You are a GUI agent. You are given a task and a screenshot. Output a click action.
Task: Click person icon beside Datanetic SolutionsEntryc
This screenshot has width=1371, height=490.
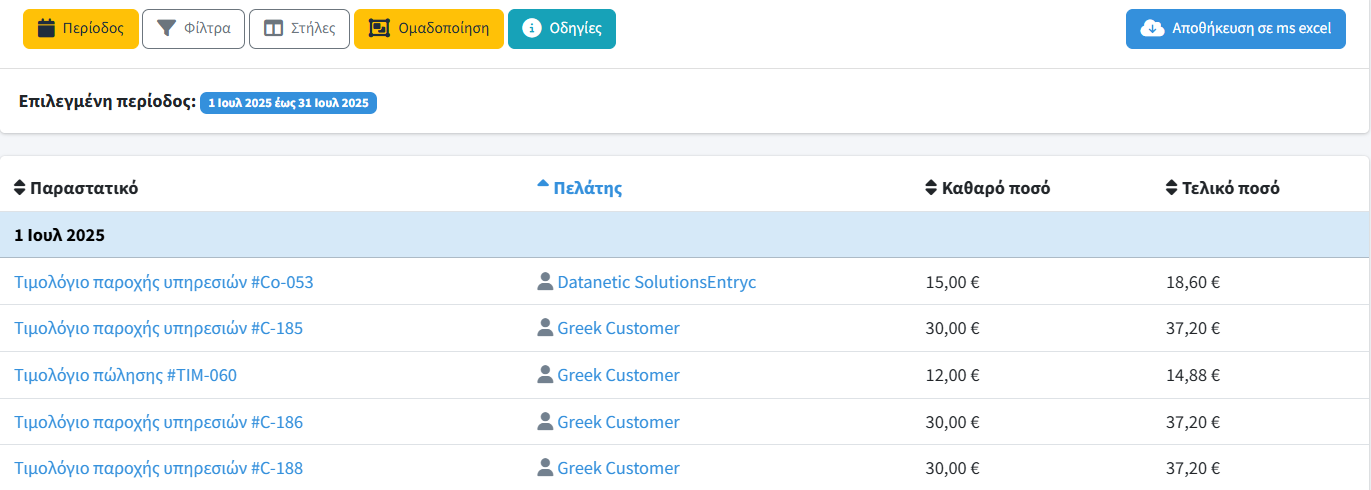pos(545,282)
